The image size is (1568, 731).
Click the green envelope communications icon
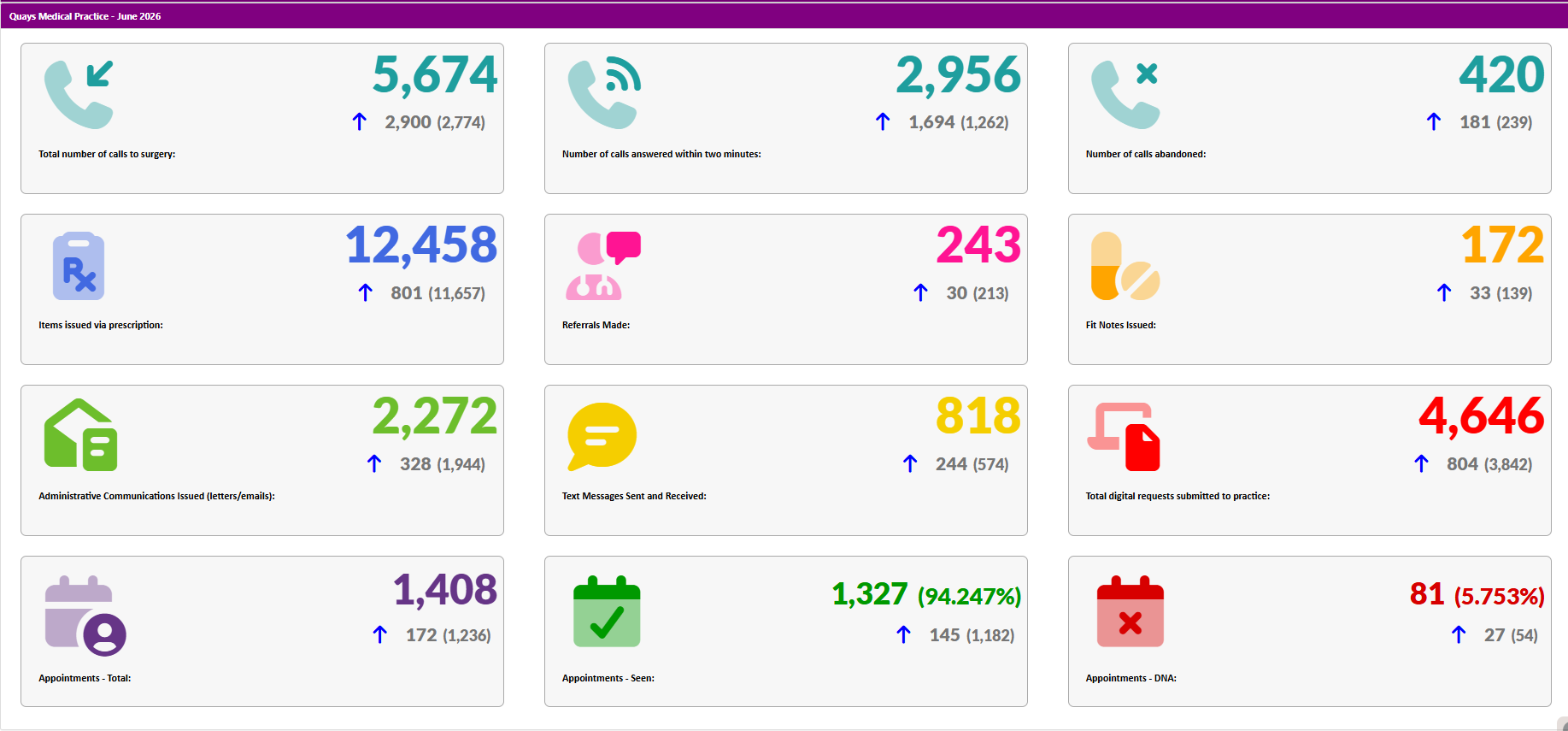(x=80, y=434)
